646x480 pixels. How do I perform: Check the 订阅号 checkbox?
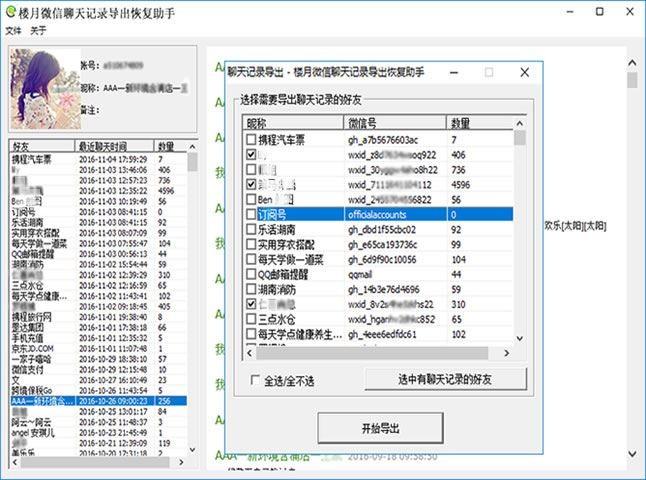[251, 214]
